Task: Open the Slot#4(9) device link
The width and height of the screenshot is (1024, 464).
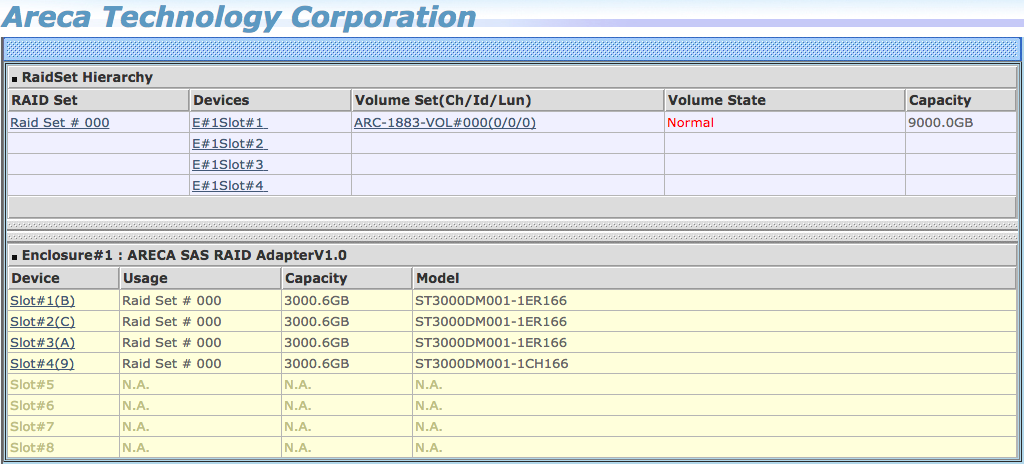Action: tap(42, 363)
